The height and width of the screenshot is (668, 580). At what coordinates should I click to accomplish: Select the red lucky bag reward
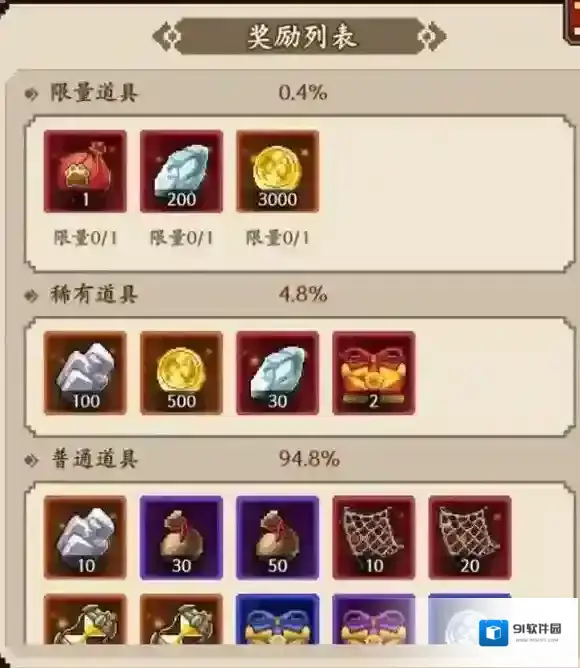pyautogui.click(x=85, y=171)
